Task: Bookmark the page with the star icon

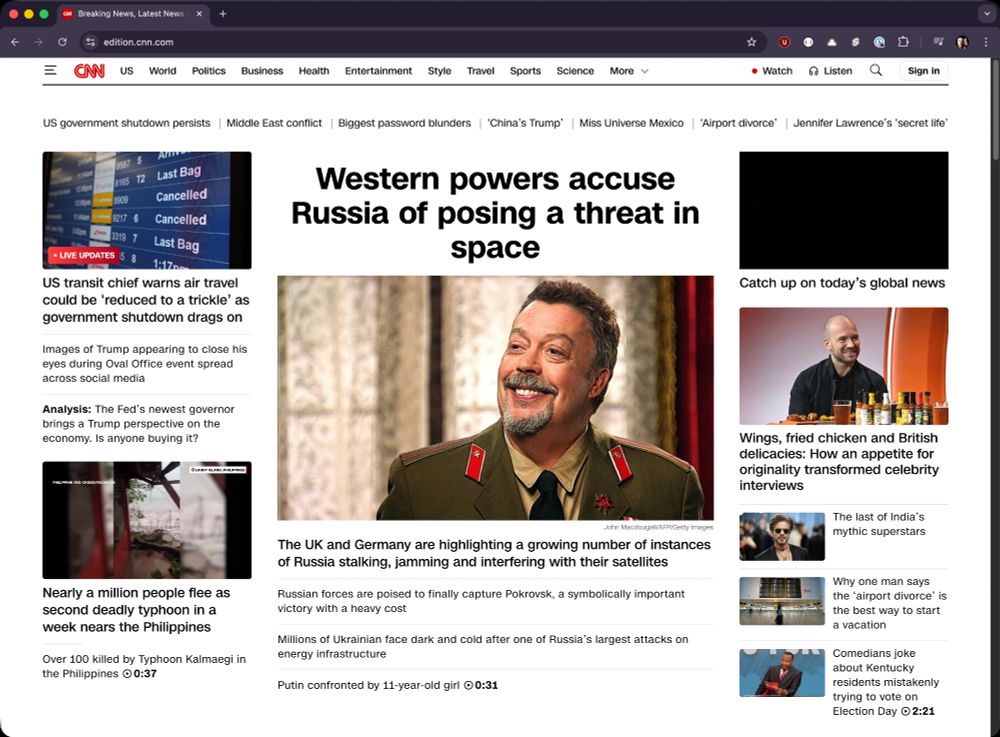Action: coord(751,42)
